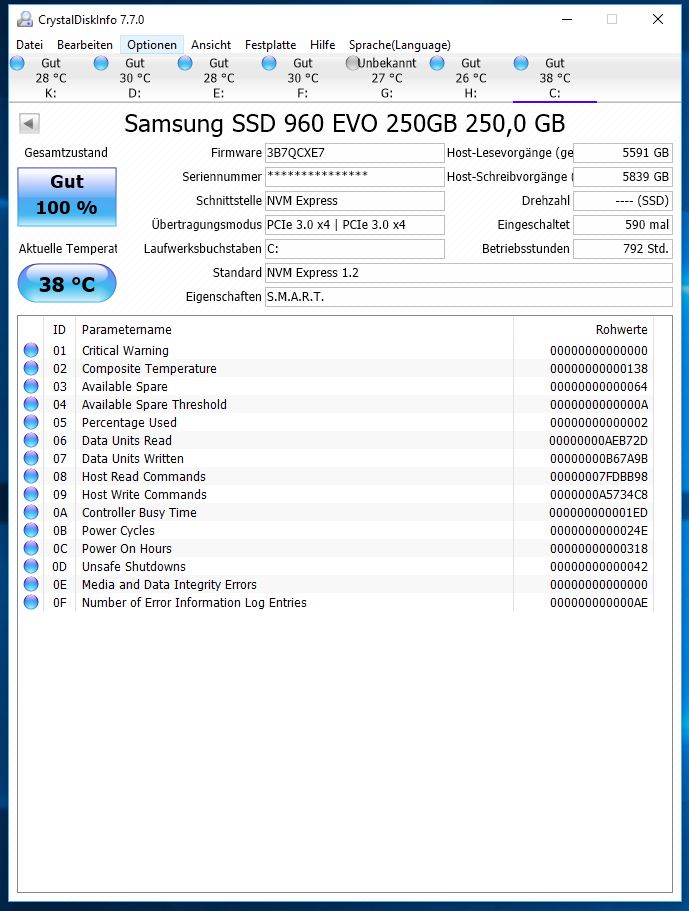
Task: Click status icon for Host Write Commands
Action: tap(31, 494)
